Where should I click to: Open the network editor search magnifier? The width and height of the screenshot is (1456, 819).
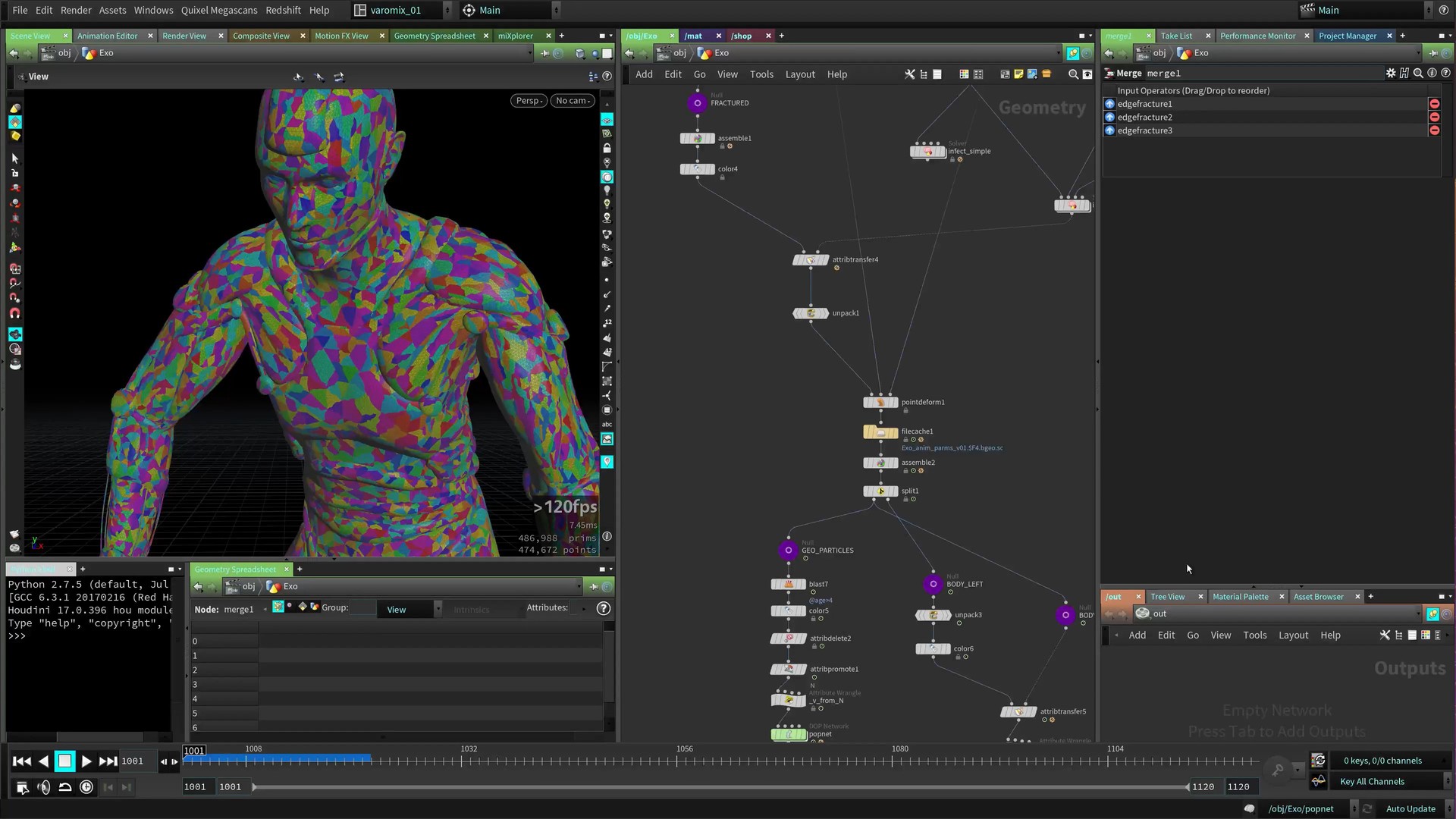point(1073,74)
